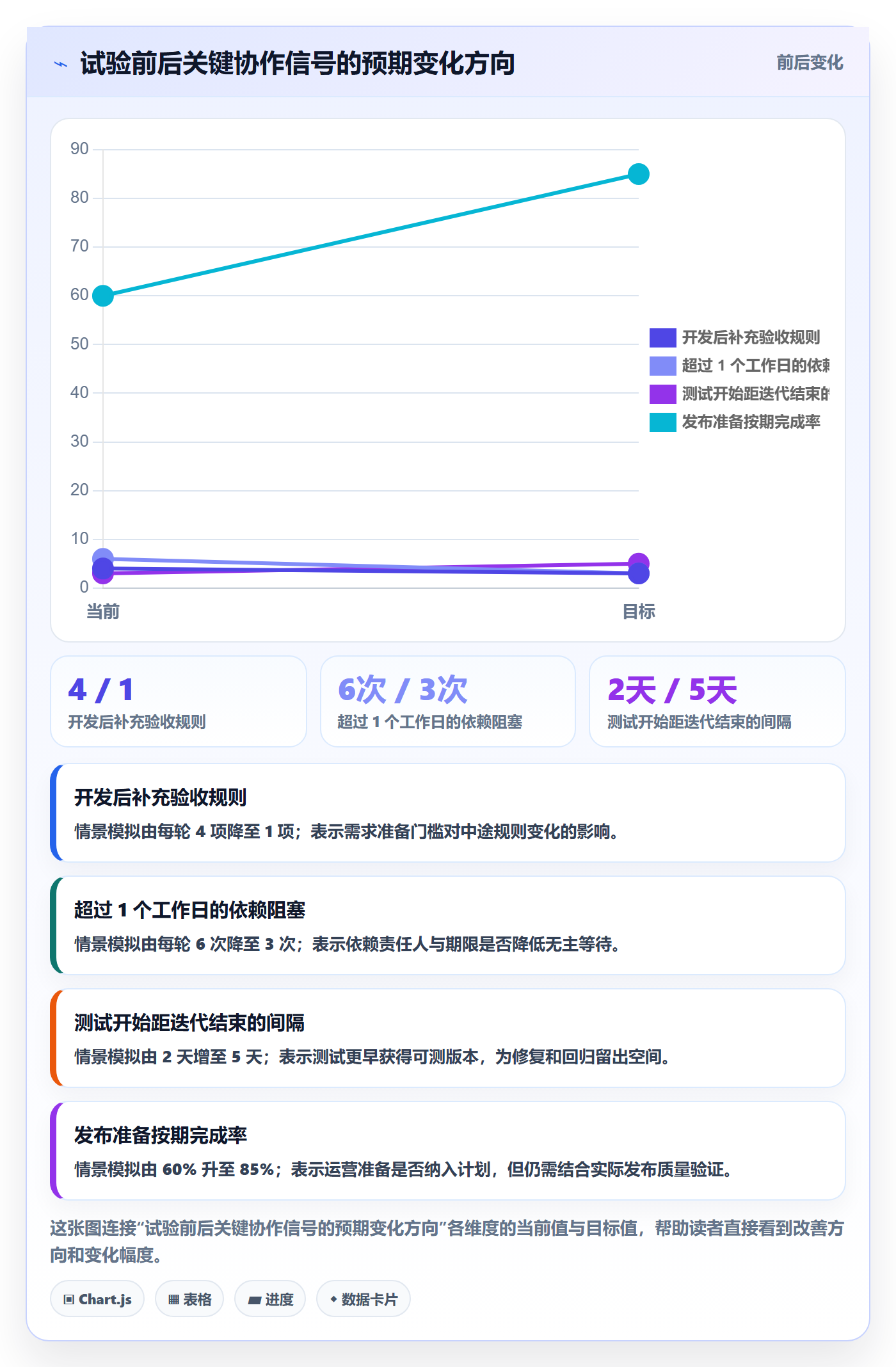Click the cyan data point at 60 on 当前
Screen dimensions: 896x1367
click(103, 296)
